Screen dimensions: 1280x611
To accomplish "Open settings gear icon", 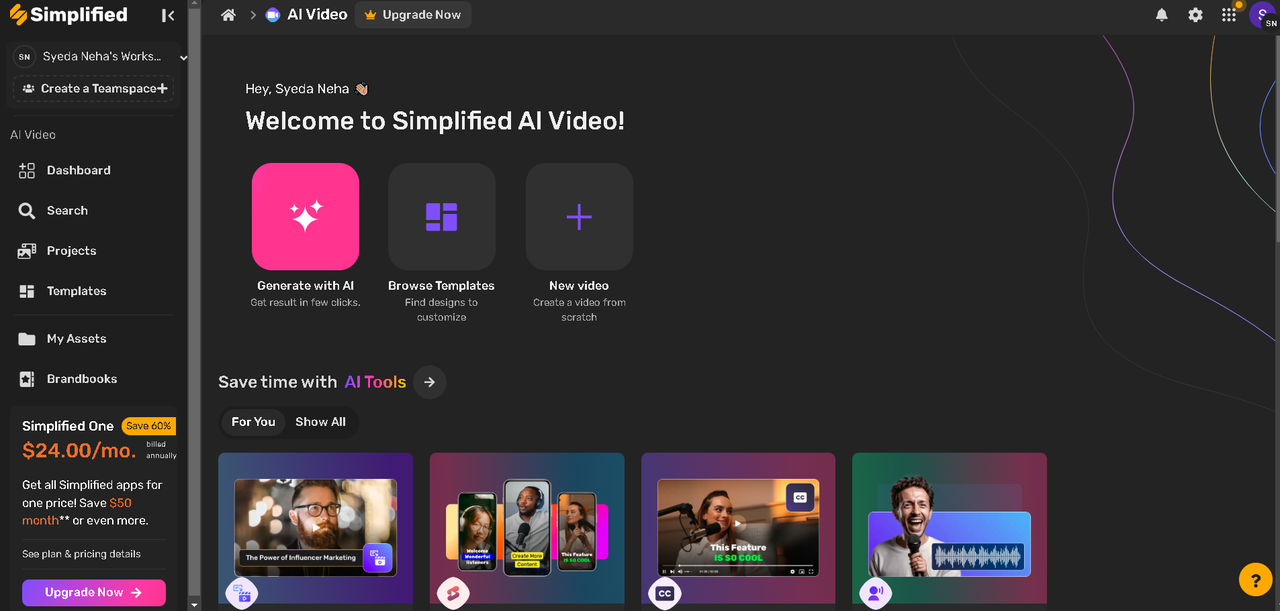I will coord(1195,15).
